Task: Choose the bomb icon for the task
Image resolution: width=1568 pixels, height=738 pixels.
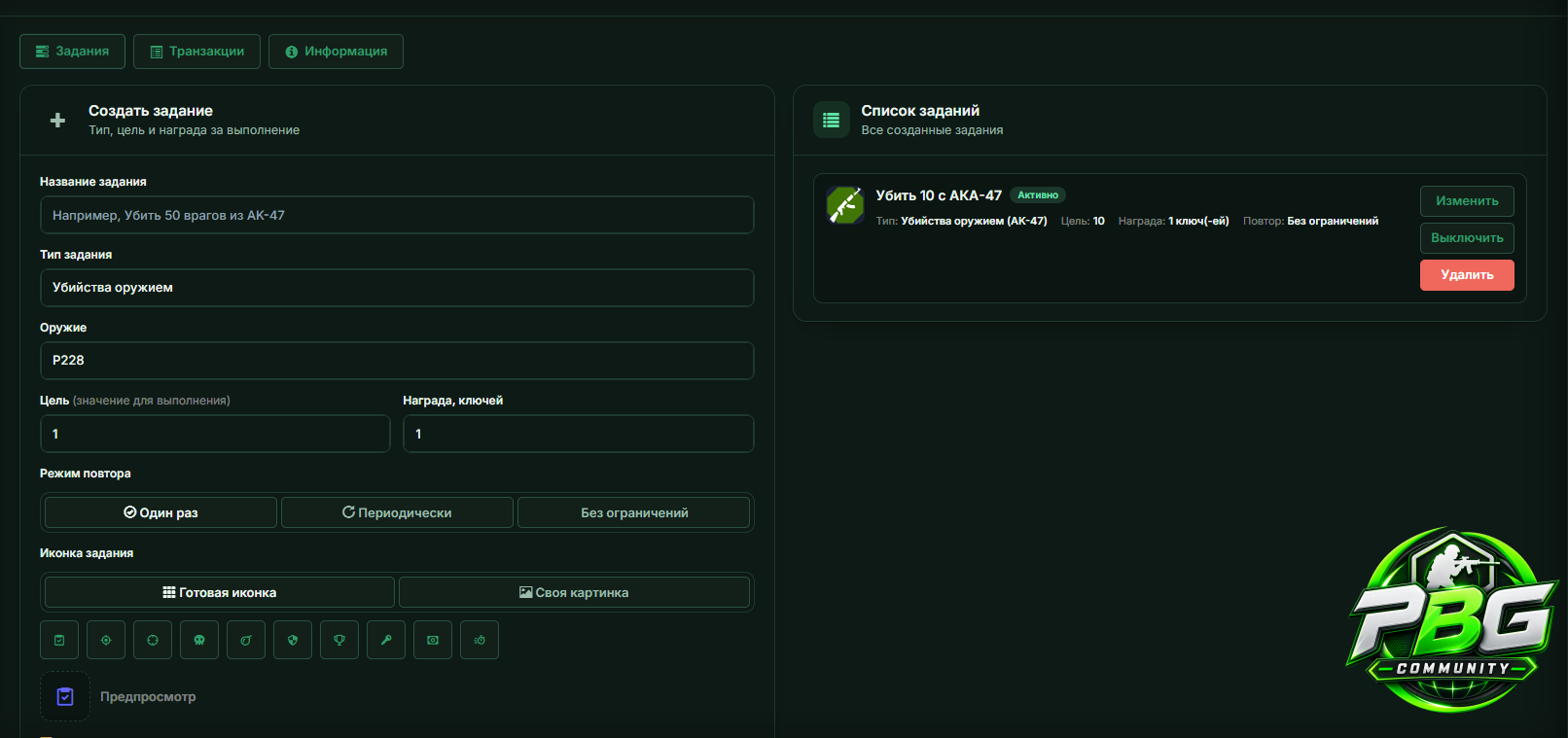Action: point(246,640)
